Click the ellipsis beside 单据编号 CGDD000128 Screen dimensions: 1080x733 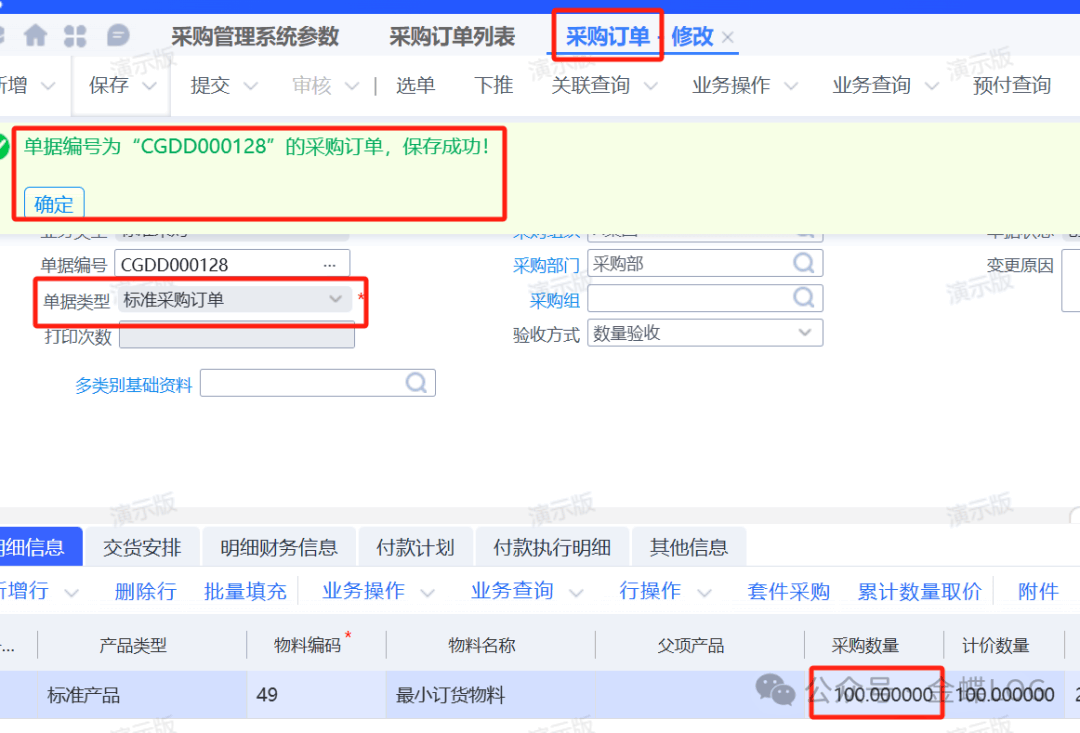[x=330, y=265]
